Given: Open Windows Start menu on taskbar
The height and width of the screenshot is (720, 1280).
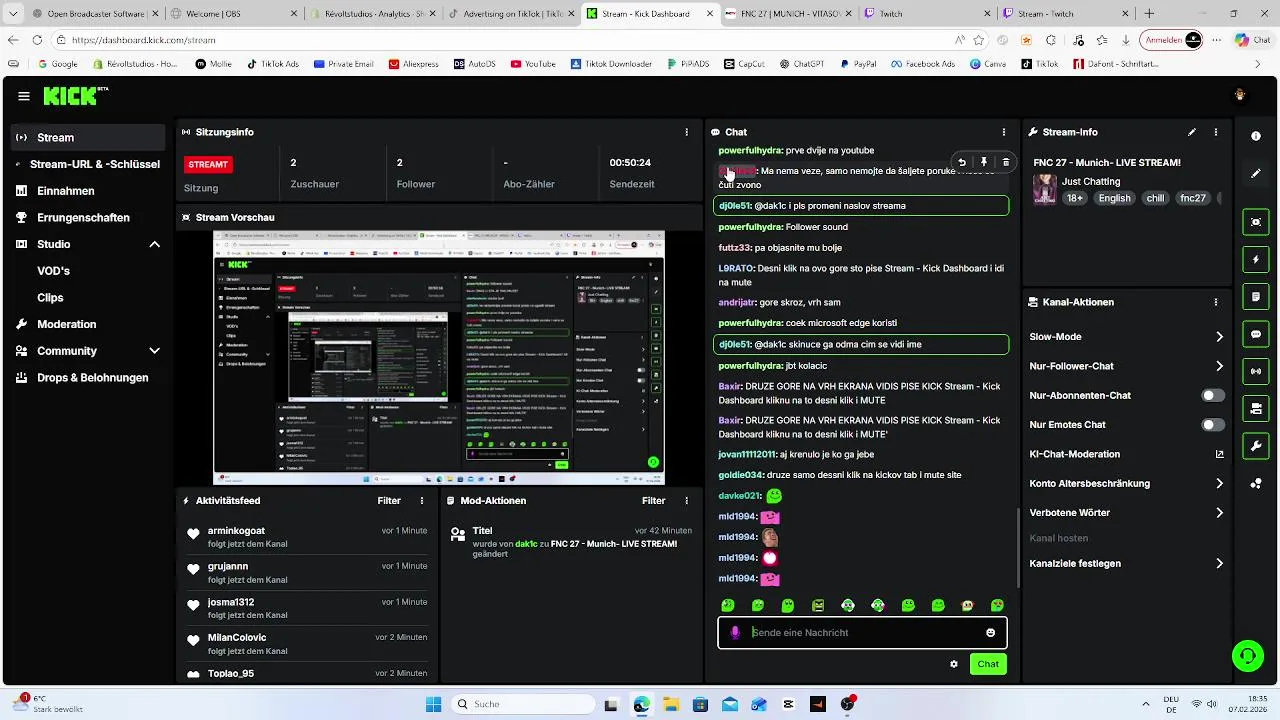Looking at the screenshot, I should [433, 704].
